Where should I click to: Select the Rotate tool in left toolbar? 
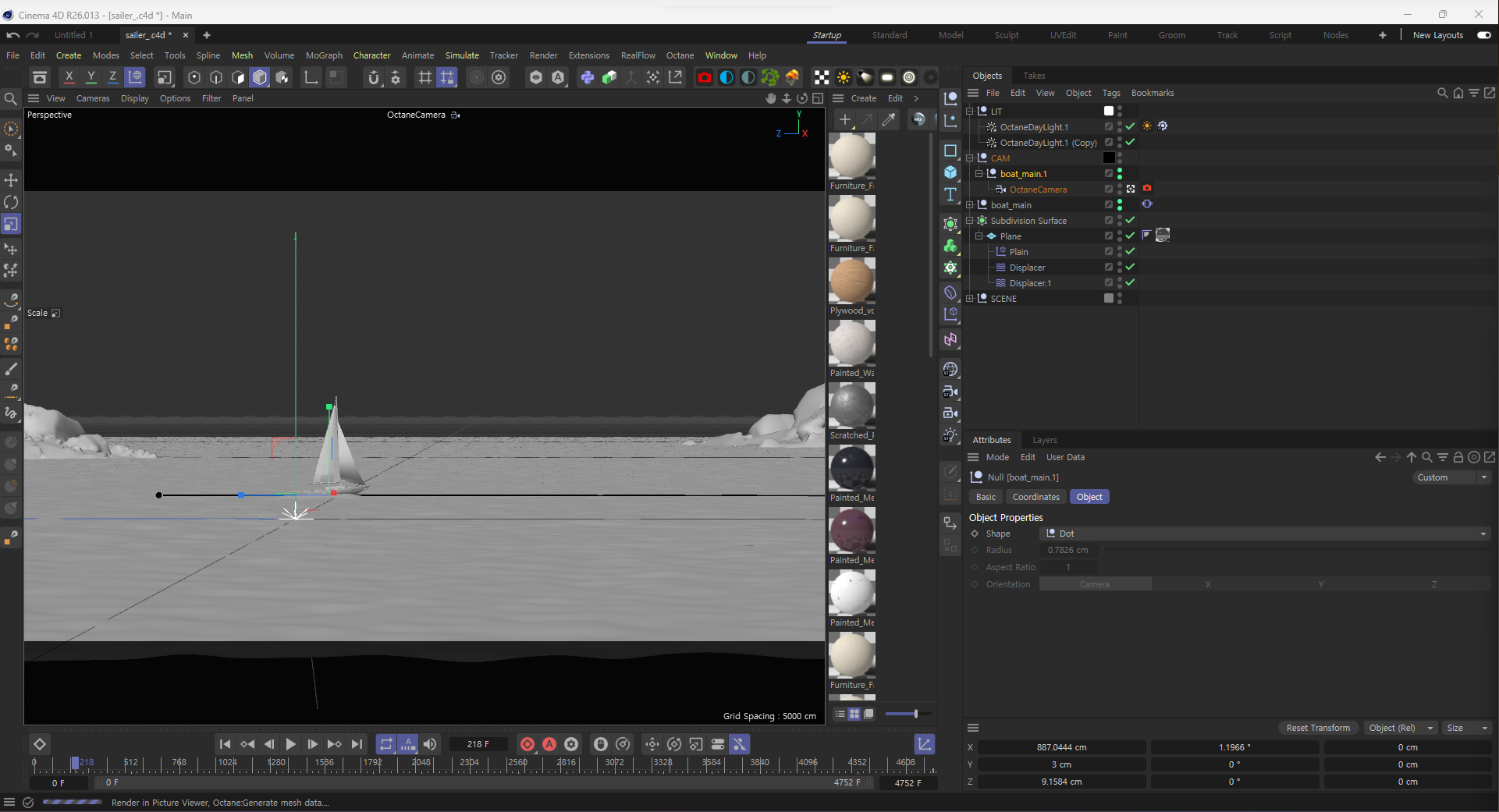11,202
